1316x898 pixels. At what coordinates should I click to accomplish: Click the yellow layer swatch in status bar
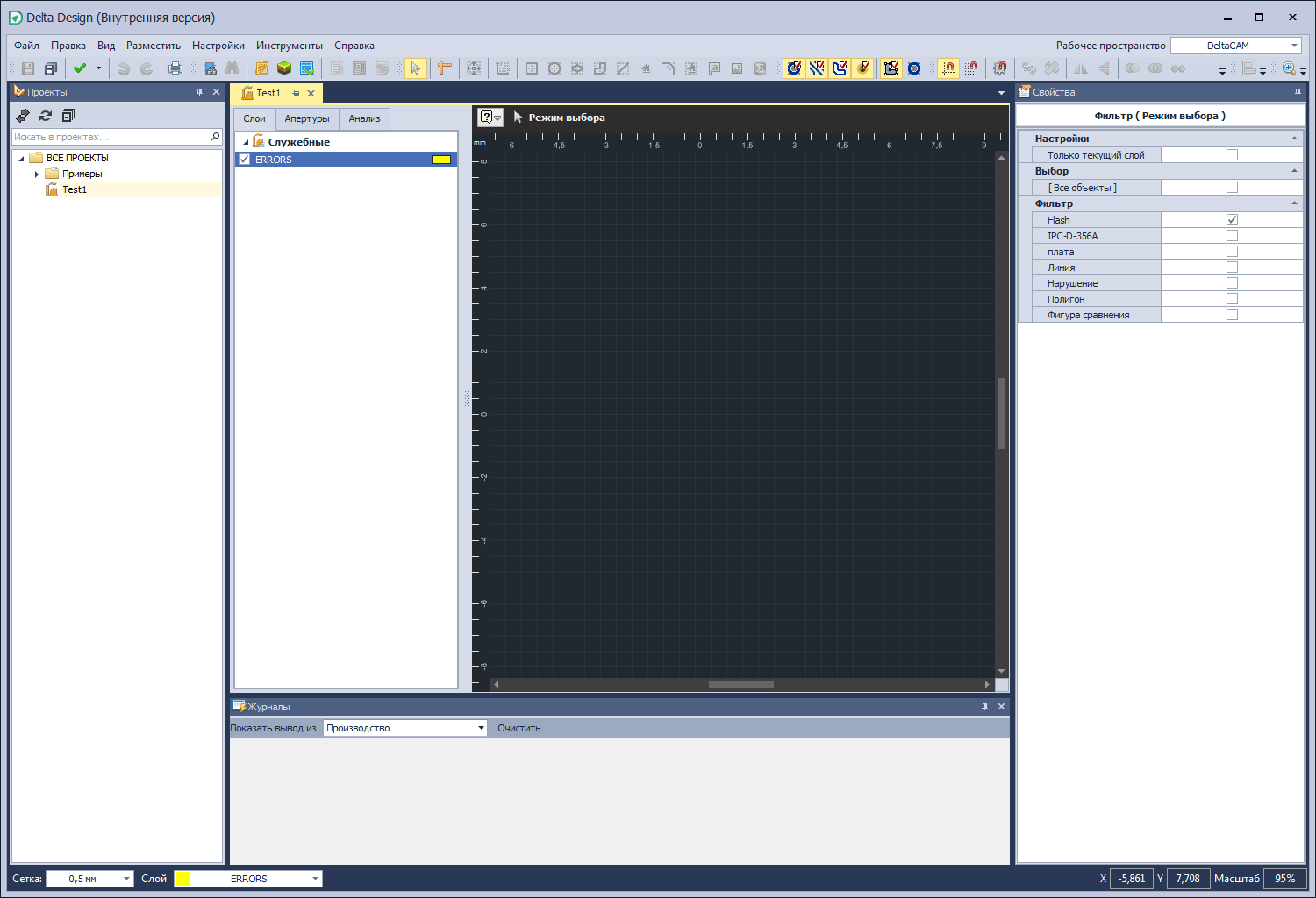pyautogui.click(x=183, y=879)
